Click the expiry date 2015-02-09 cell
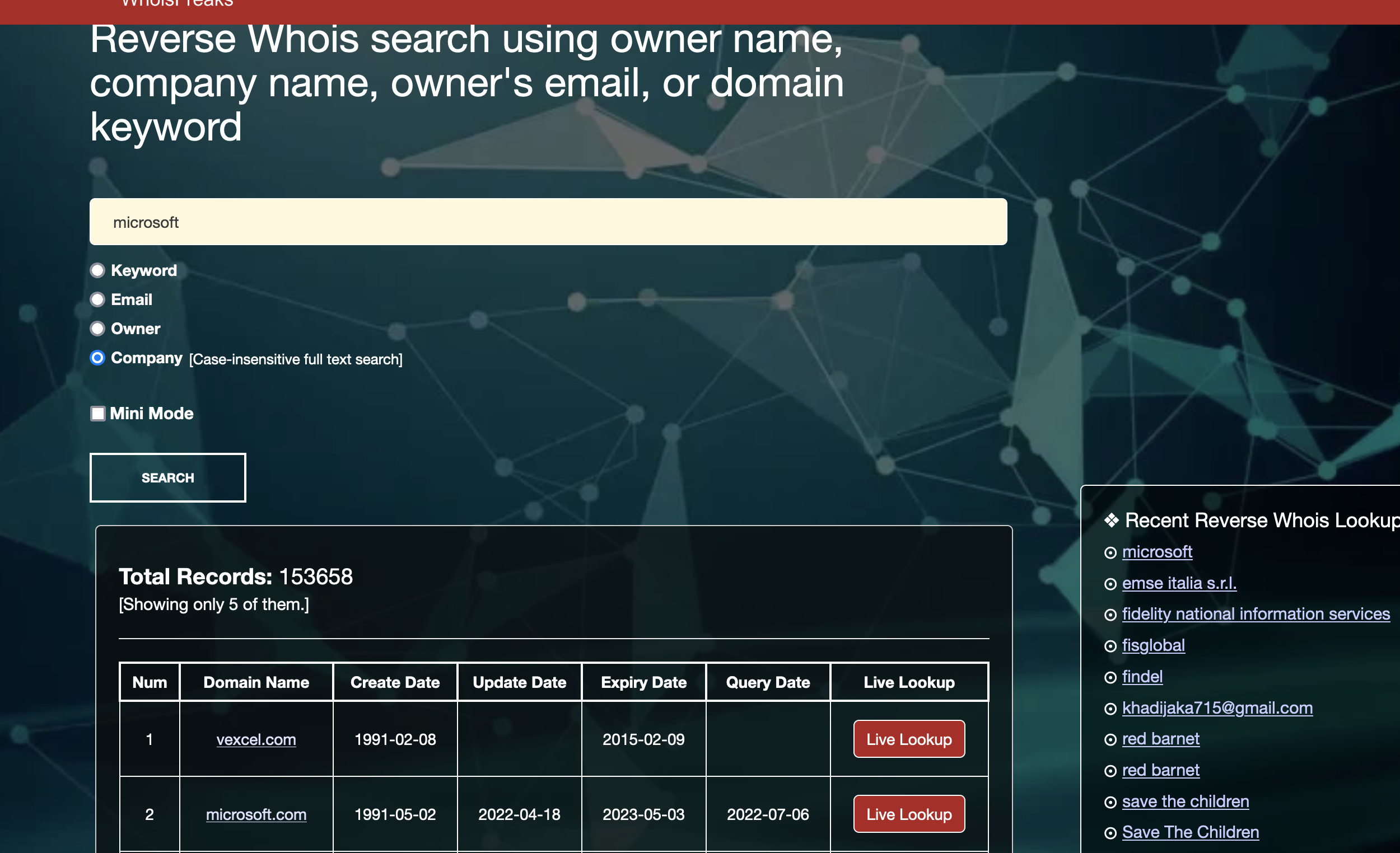Image resolution: width=1400 pixels, height=853 pixels. (644, 739)
